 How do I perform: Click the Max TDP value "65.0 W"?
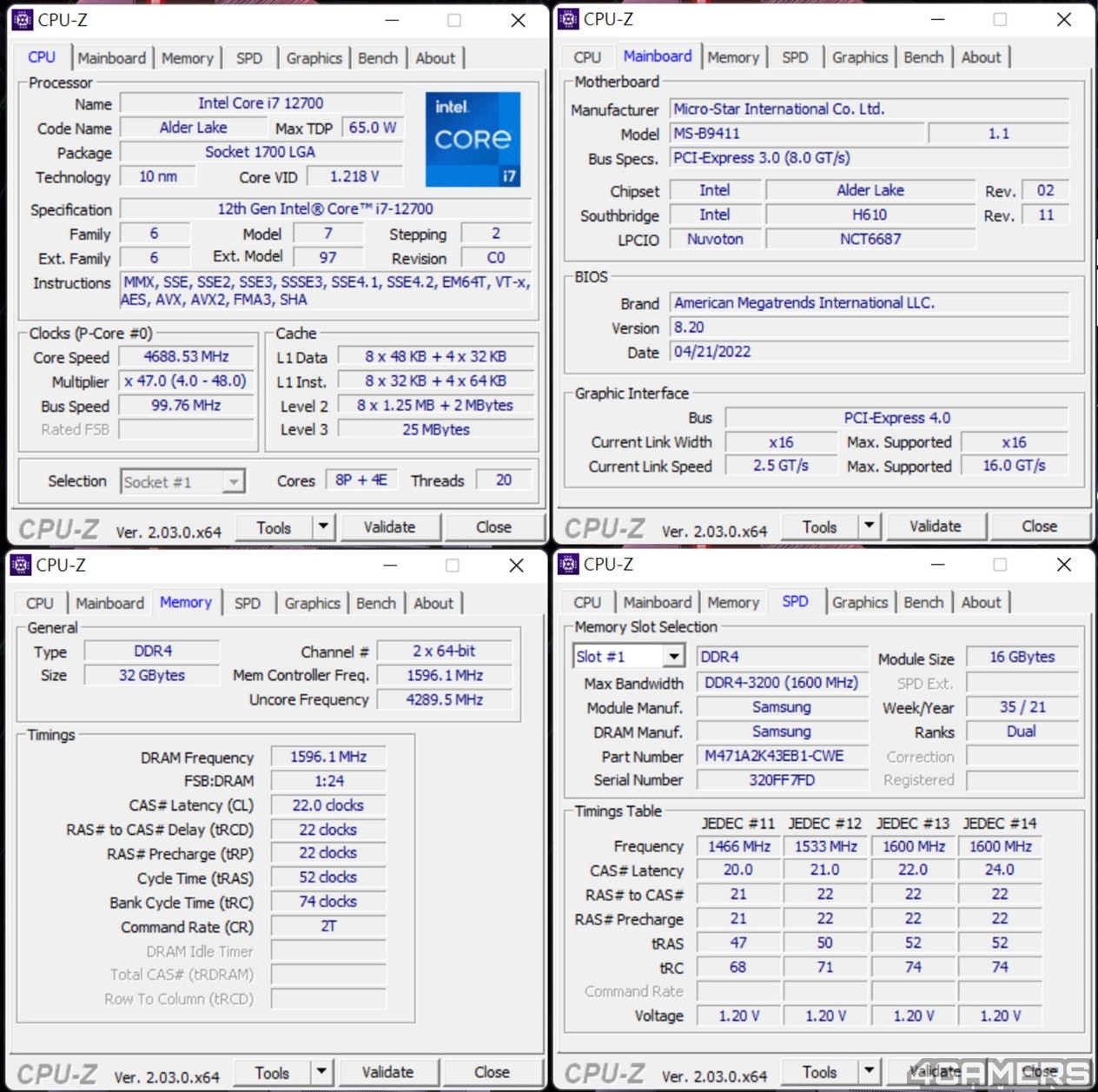pos(372,128)
